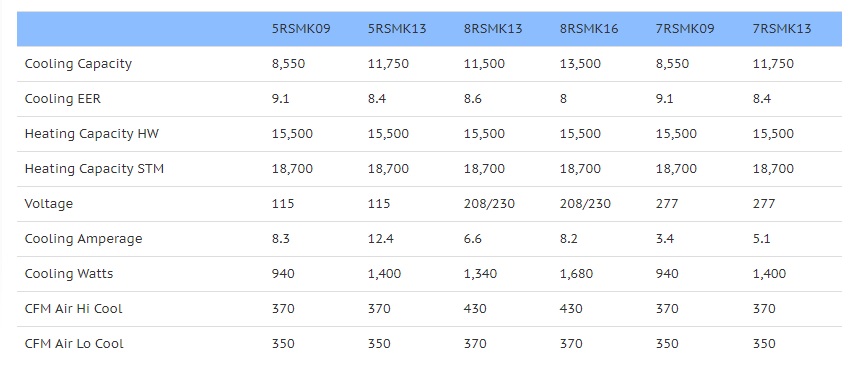Click the Cooling Capacity row label
This screenshot has height=374, width=853.
pyautogui.click(x=78, y=64)
